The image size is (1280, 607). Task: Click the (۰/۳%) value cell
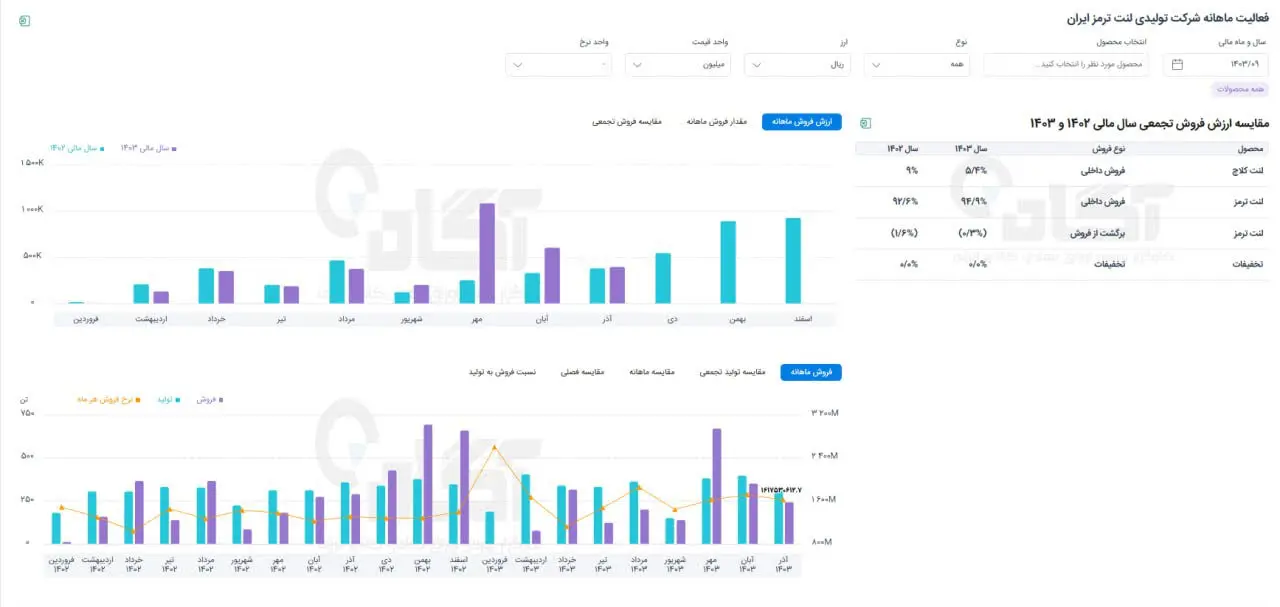(x=972, y=233)
